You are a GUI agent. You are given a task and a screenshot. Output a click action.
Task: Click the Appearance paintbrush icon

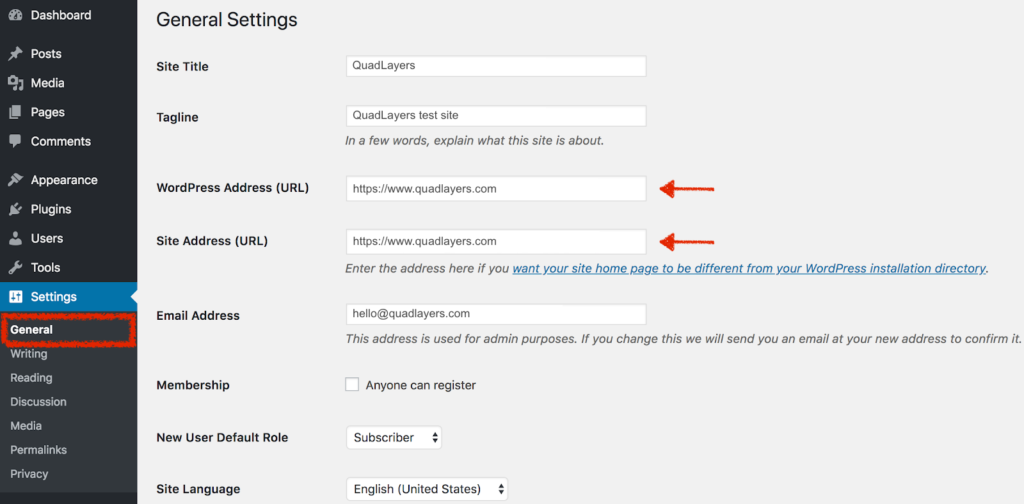pyautogui.click(x=16, y=180)
